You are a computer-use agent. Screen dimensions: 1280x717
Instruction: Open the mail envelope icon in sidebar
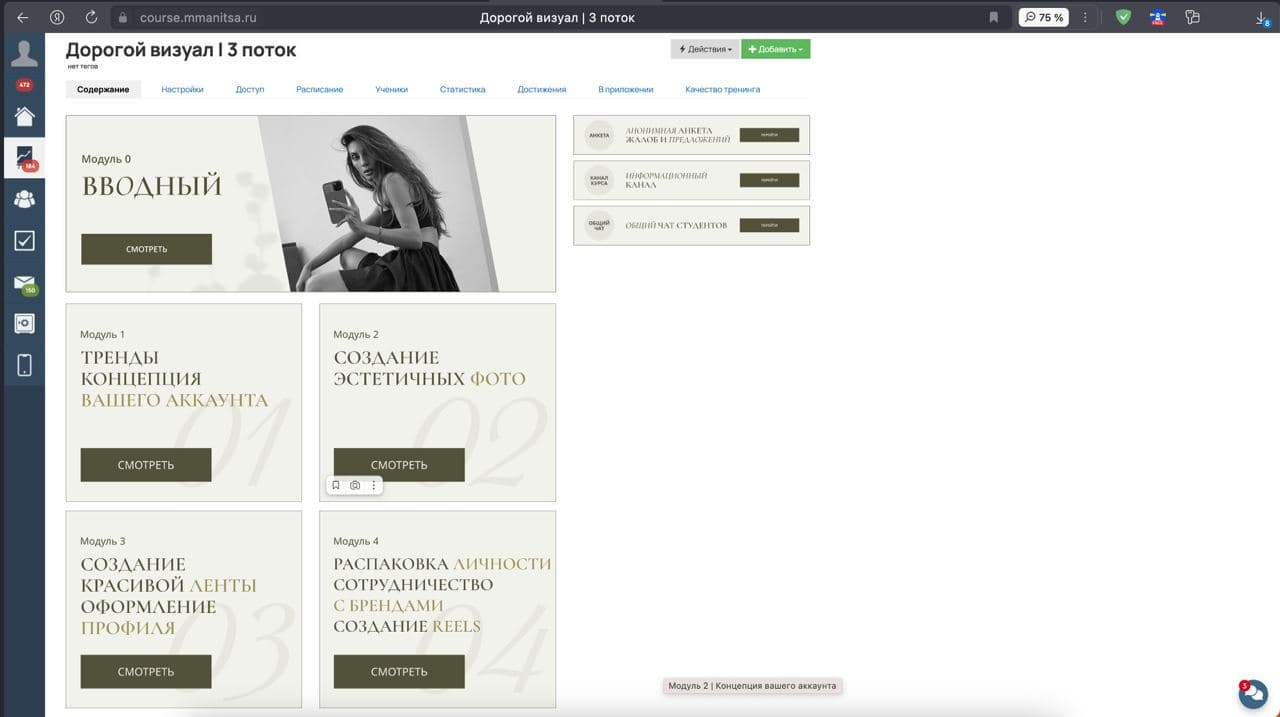(x=24, y=283)
